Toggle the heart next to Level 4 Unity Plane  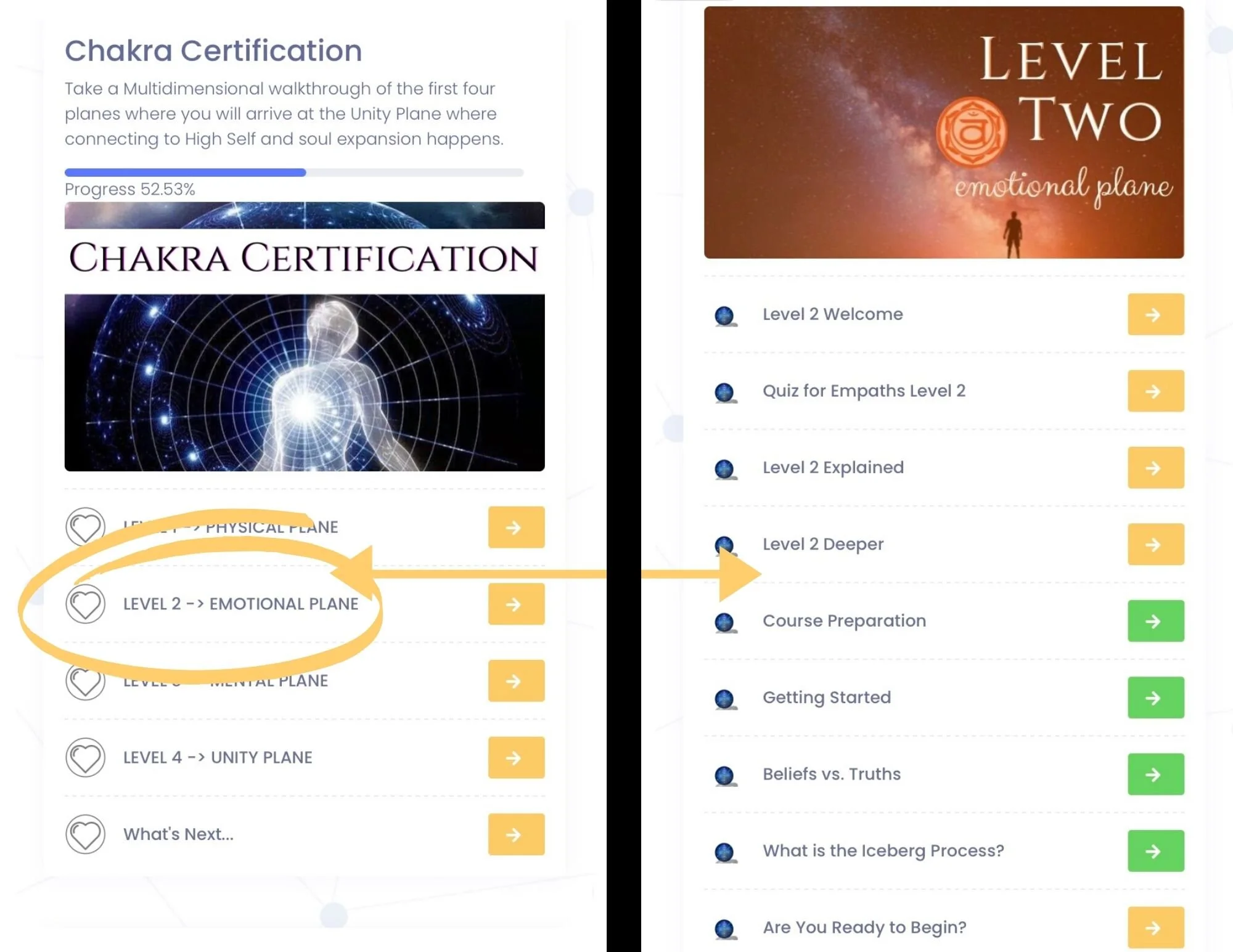pyautogui.click(x=85, y=757)
